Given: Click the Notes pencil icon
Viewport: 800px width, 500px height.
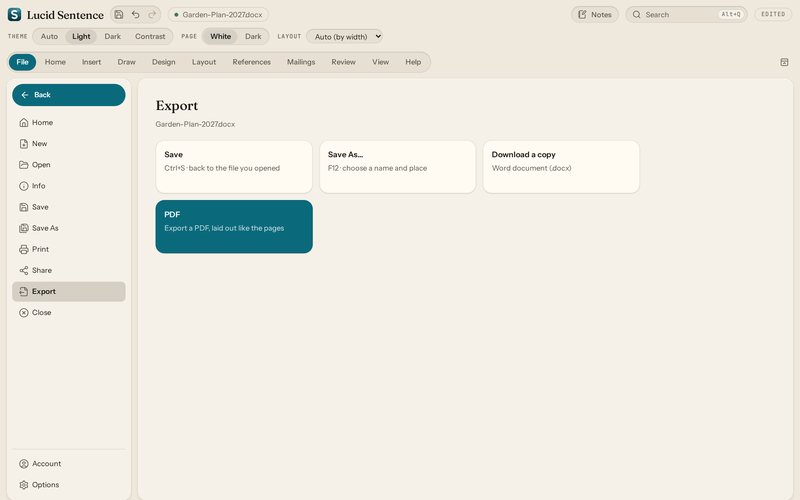Looking at the screenshot, I should 582,14.
